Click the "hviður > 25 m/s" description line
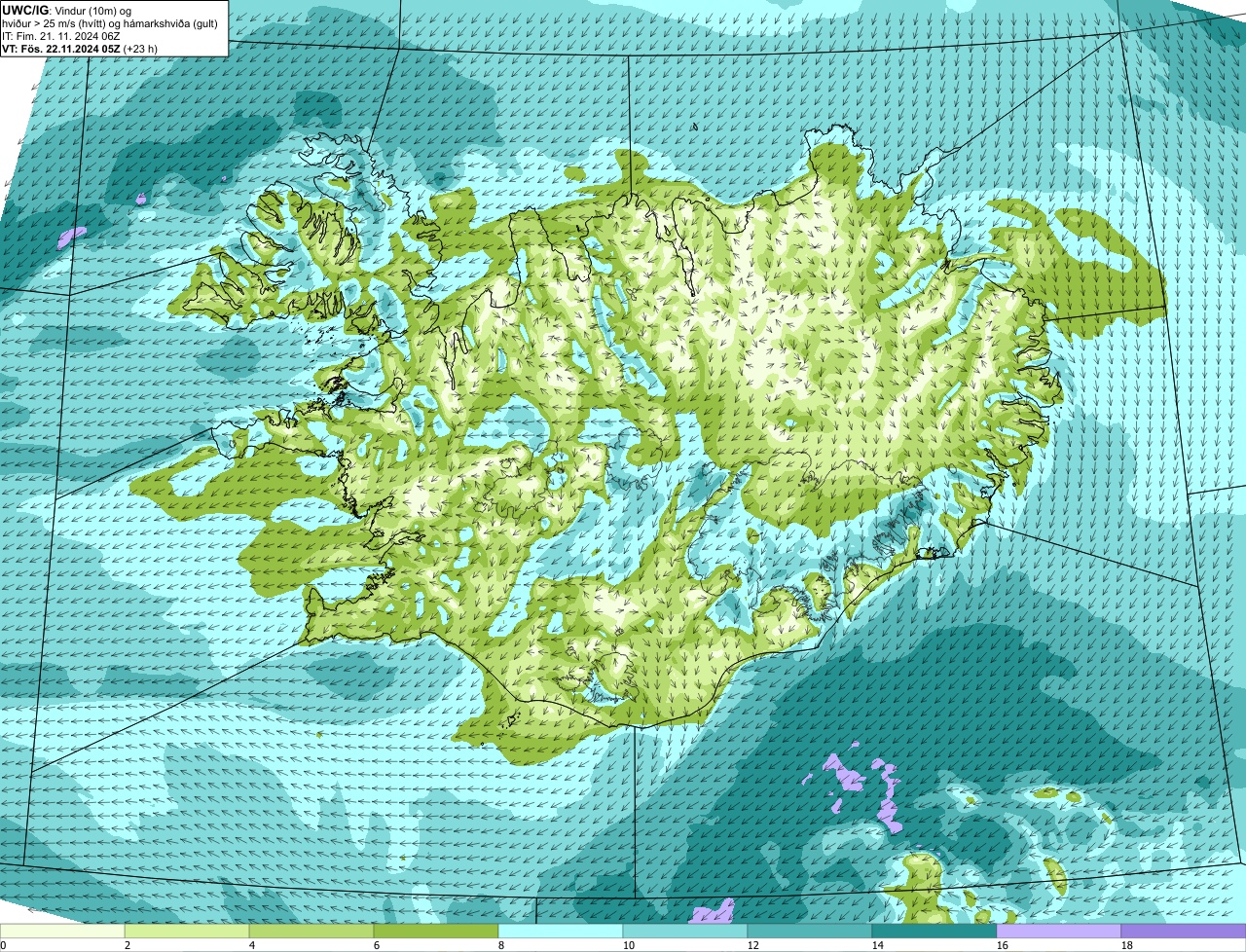Viewport: 1246px width, 952px height. [x=112, y=22]
